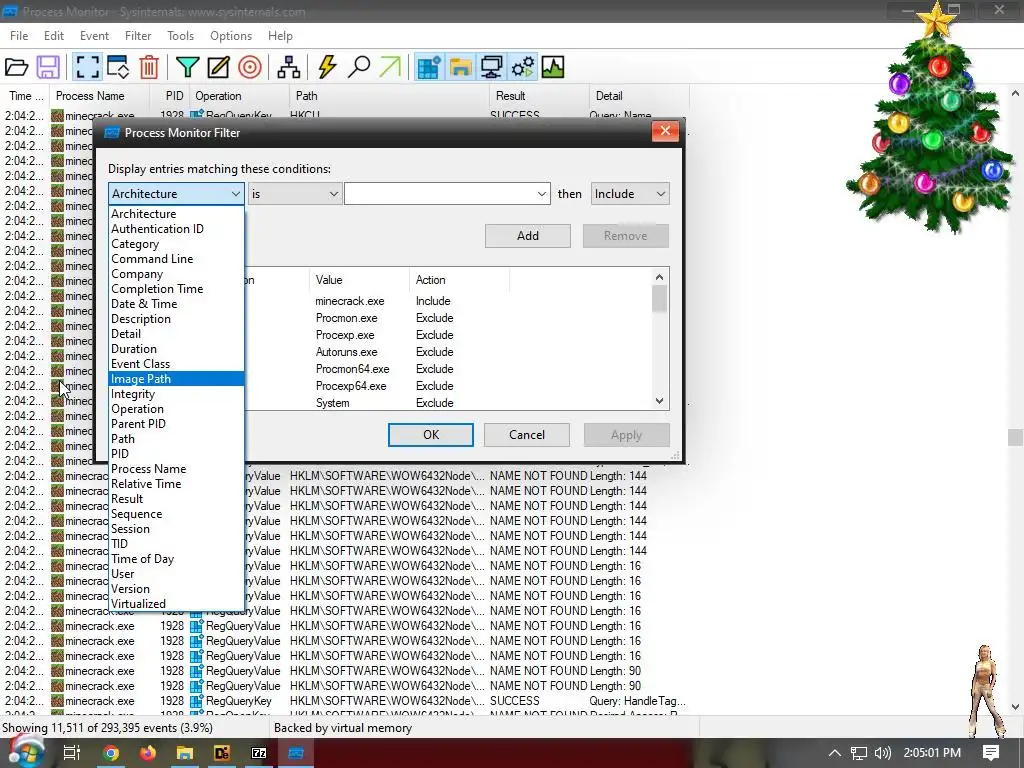Viewport: 1024px width, 768px height.
Task: Choose Process Name from the list
Action: (x=176, y=469)
